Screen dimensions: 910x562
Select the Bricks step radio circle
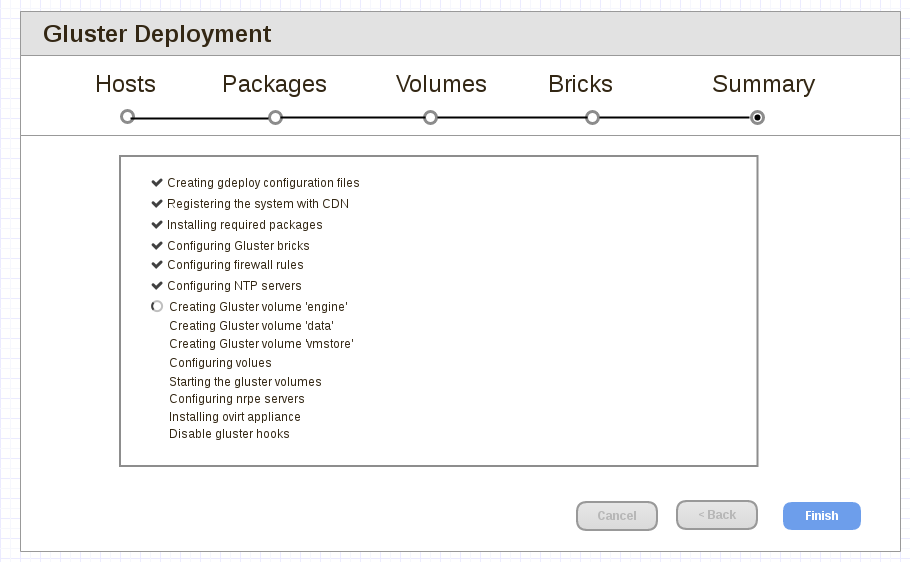coord(593,118)
